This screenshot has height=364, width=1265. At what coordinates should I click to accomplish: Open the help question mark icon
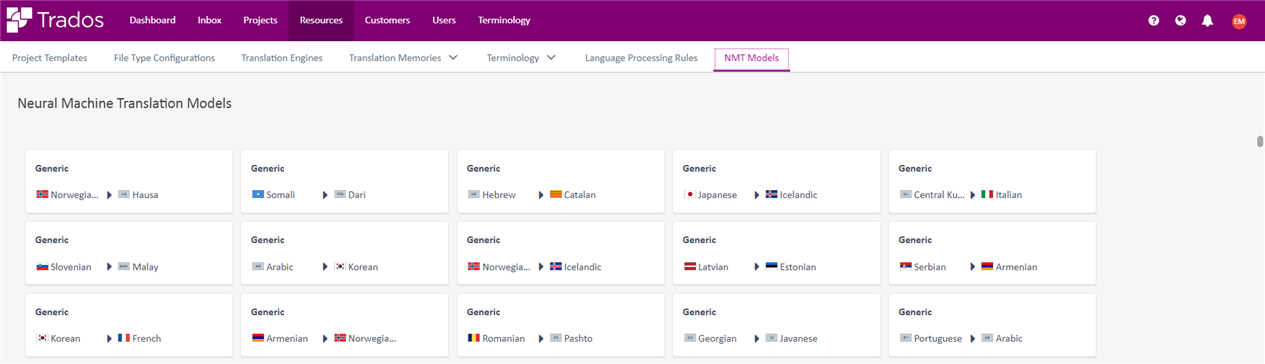1154,20
